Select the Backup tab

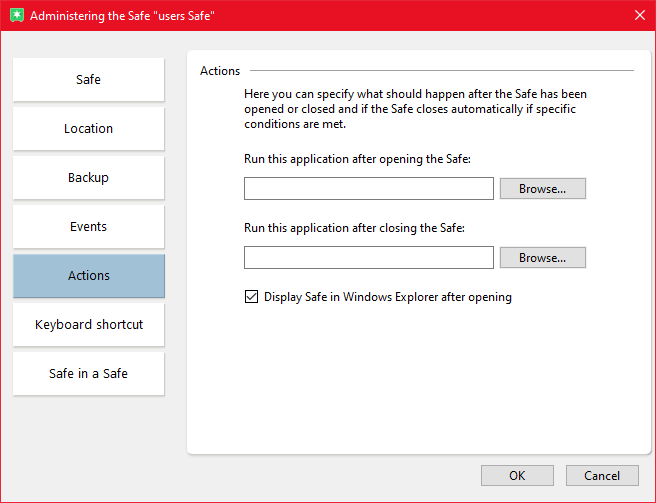(x=88, y=178)
